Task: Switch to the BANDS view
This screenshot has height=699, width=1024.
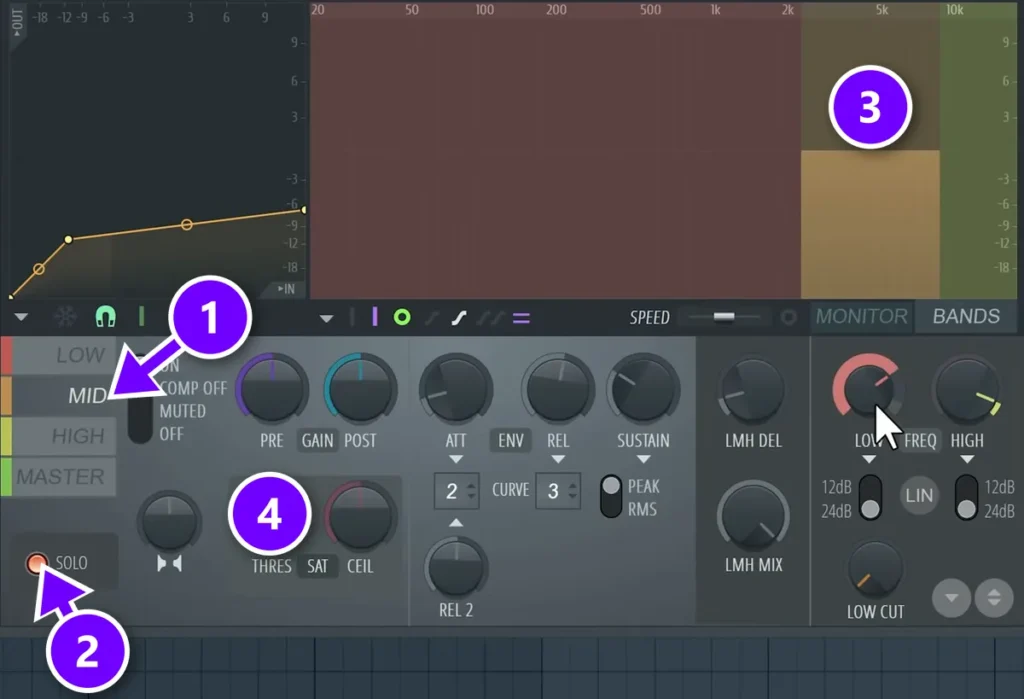Action: tap(966, 317)
